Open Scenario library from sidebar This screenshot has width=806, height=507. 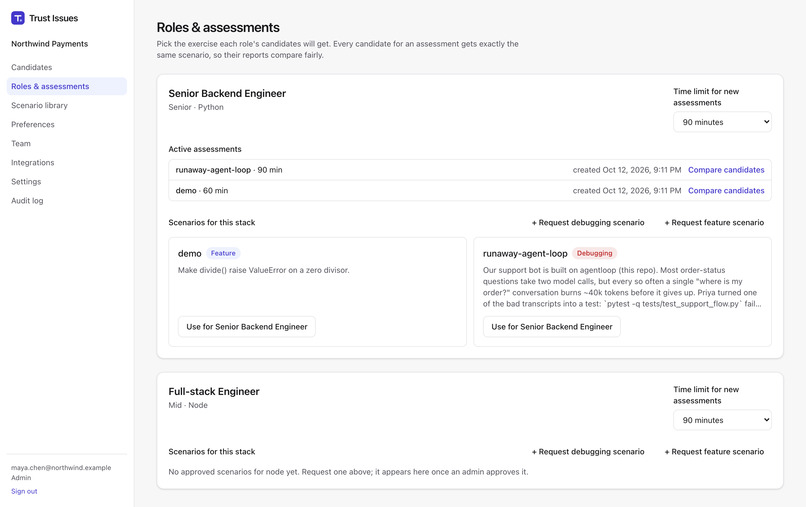(39, 105)
